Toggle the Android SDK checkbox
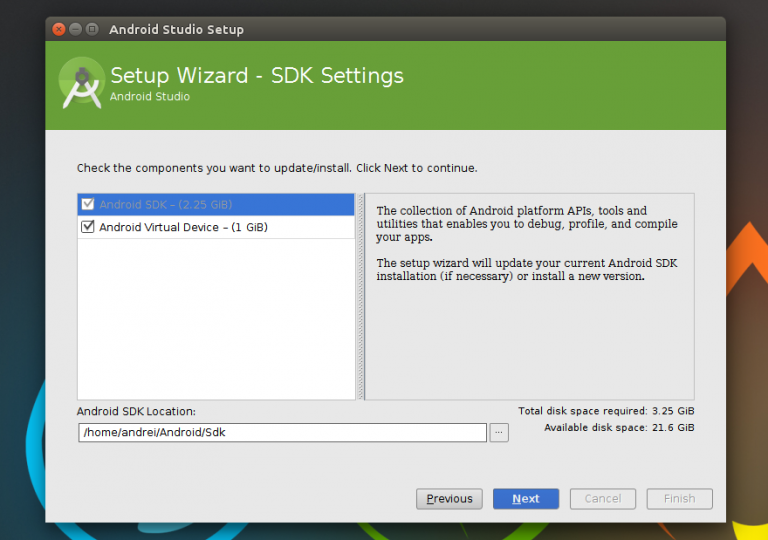 [x=88, y=204]
